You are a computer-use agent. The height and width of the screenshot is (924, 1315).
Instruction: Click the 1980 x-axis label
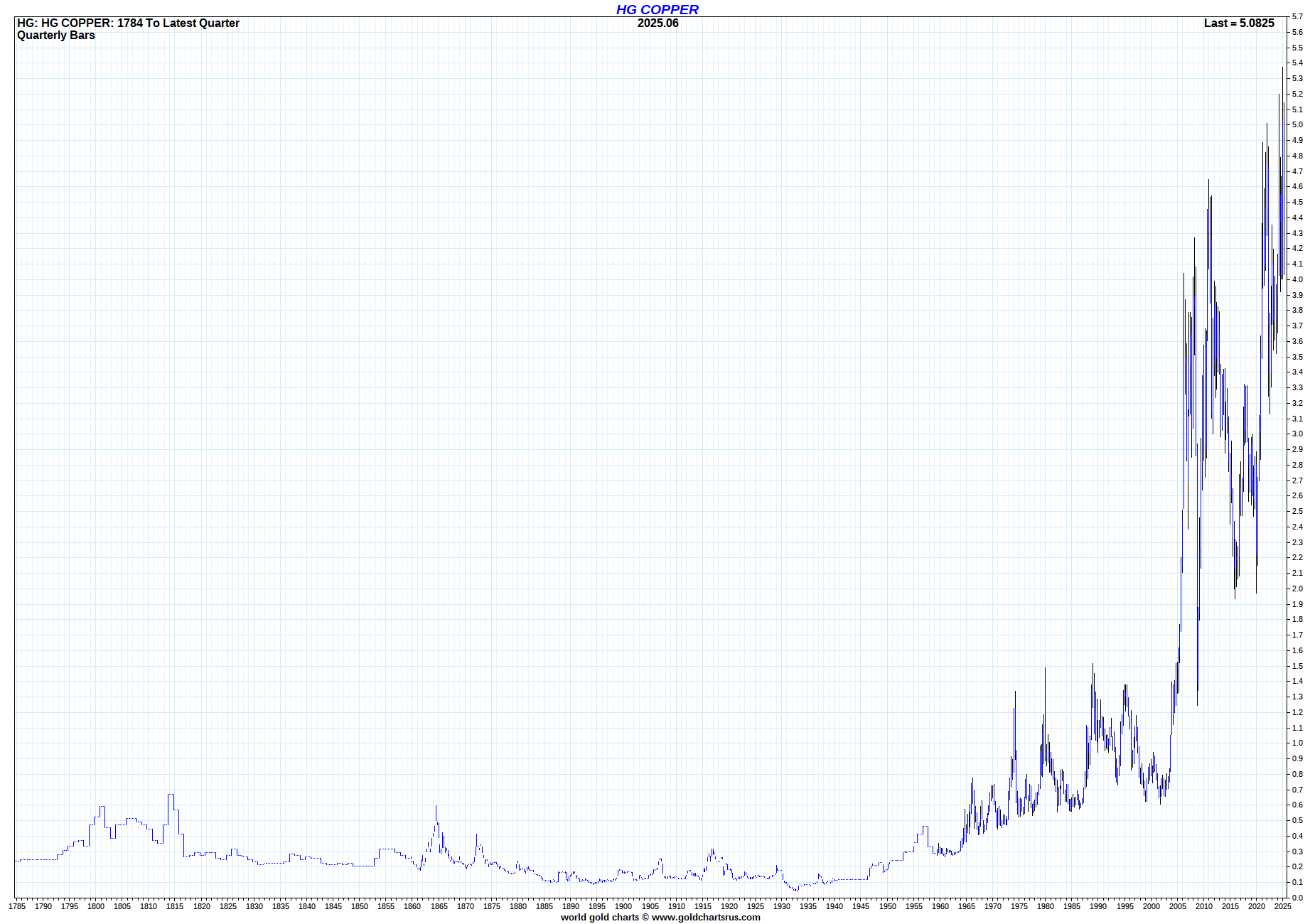click(x=1046, y=906)
